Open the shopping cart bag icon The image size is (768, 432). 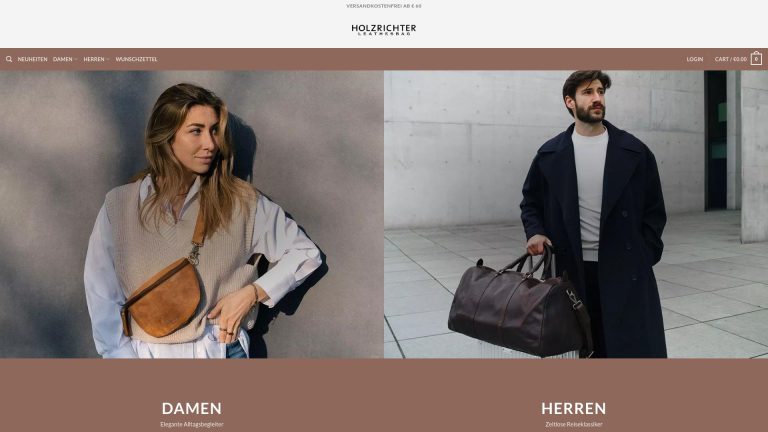tap(756, 58)
